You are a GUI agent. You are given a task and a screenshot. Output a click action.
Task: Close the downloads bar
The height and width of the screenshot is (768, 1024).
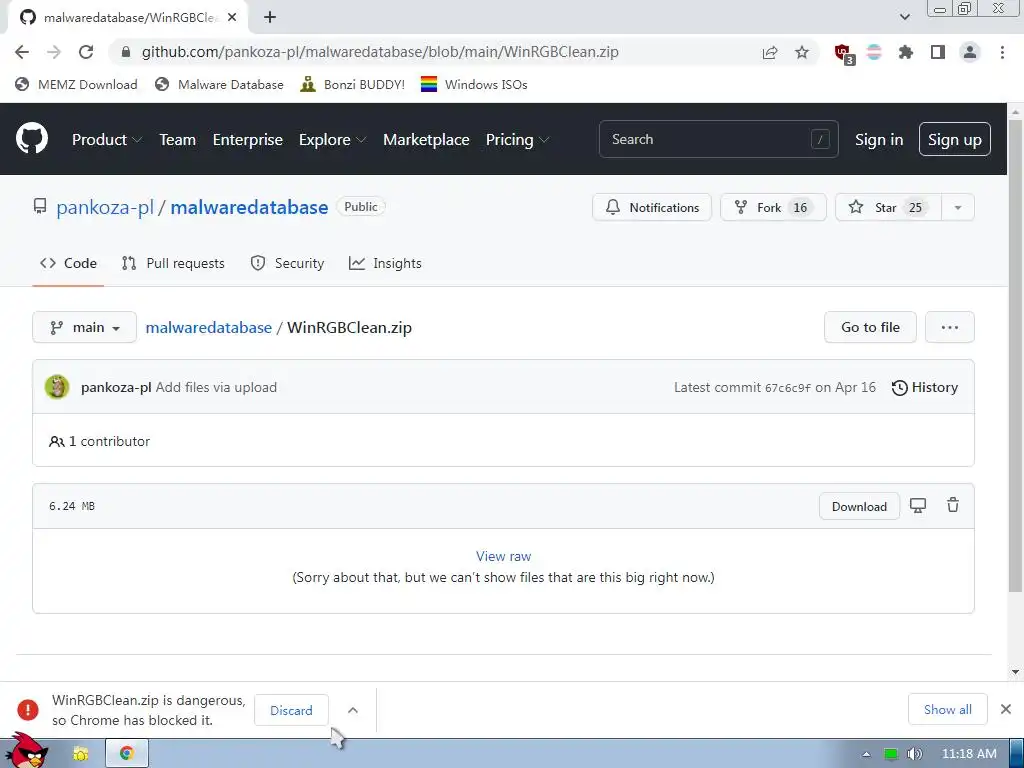pyautogui.click(x=1006, y=709)
